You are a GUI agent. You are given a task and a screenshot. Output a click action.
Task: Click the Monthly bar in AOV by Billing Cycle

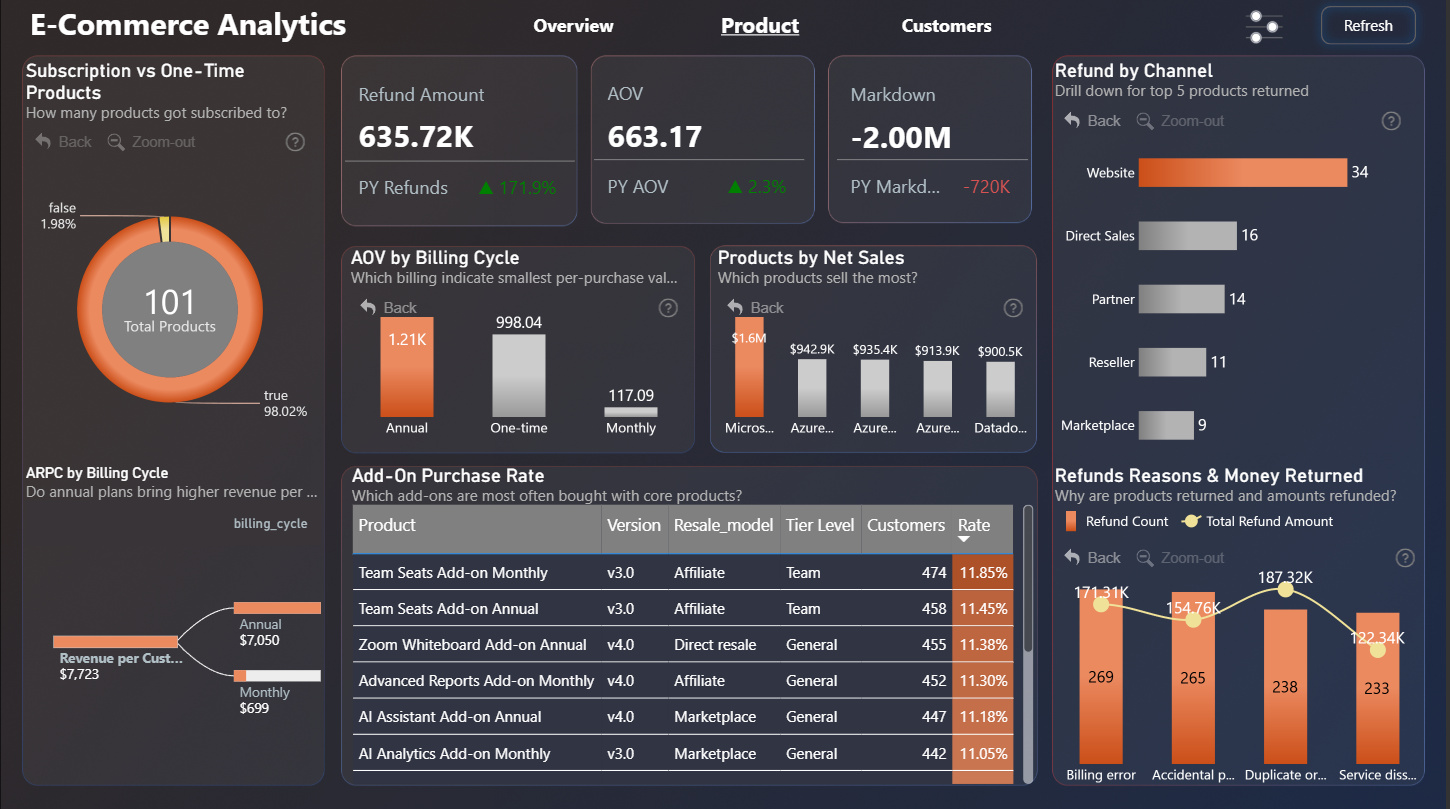[x=631, y=412]
